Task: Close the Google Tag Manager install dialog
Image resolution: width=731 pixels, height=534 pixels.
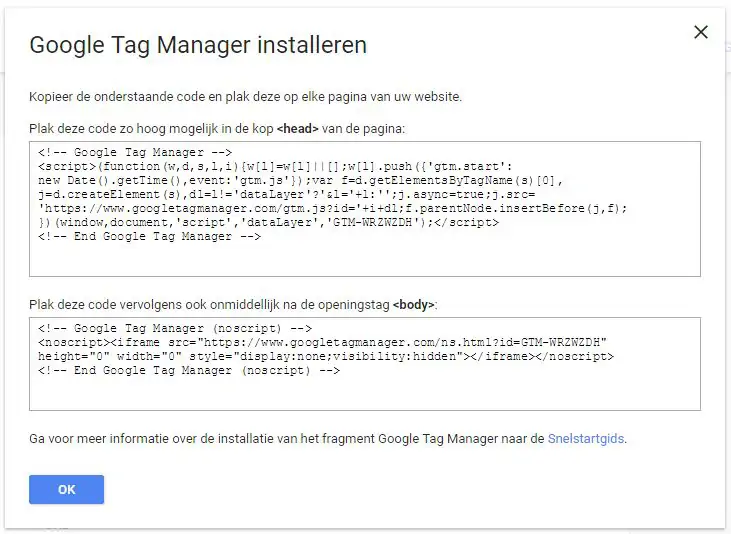Action: point(701,32)
